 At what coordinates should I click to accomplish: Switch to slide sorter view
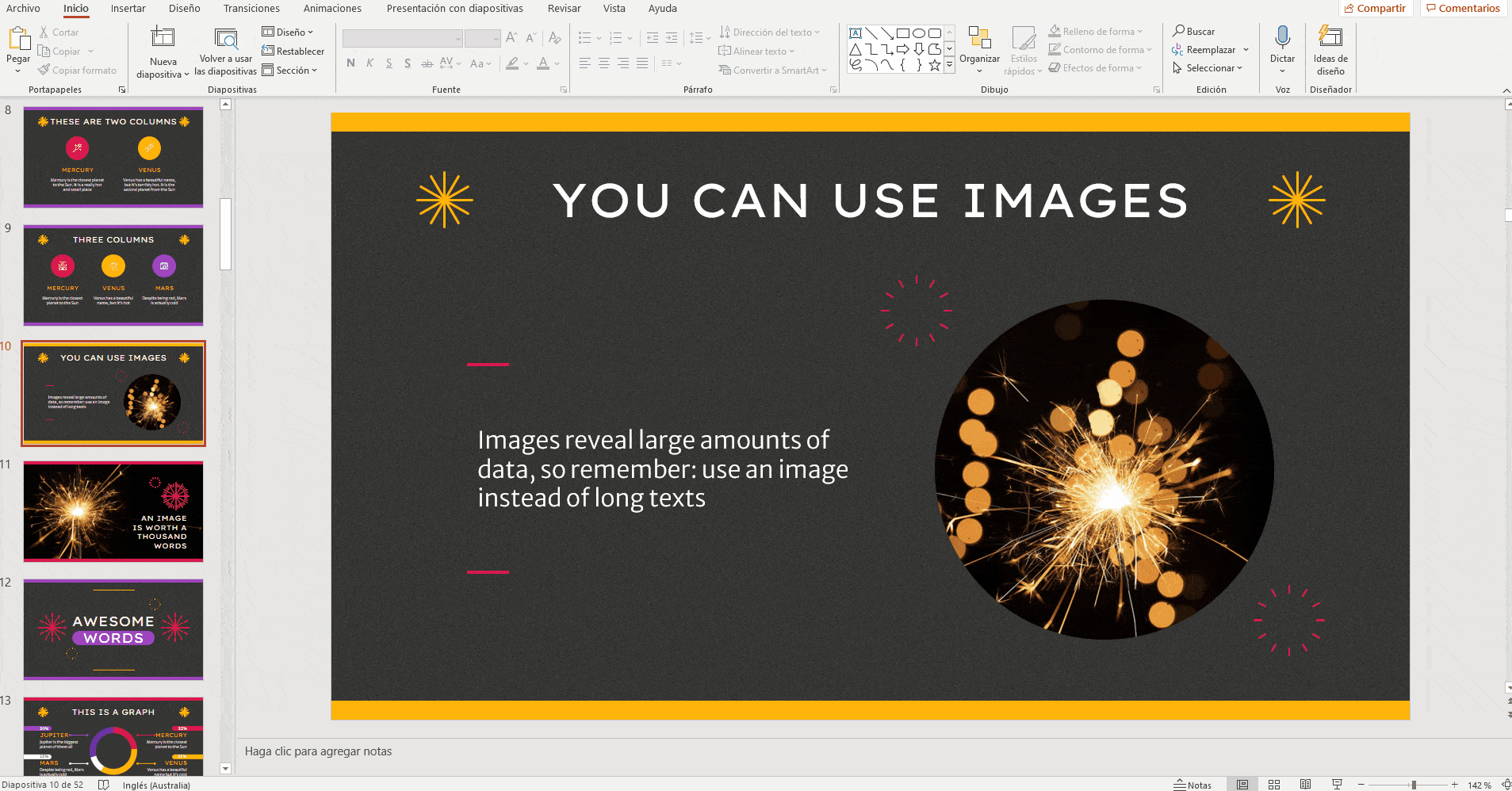(x=1274, y=785)
